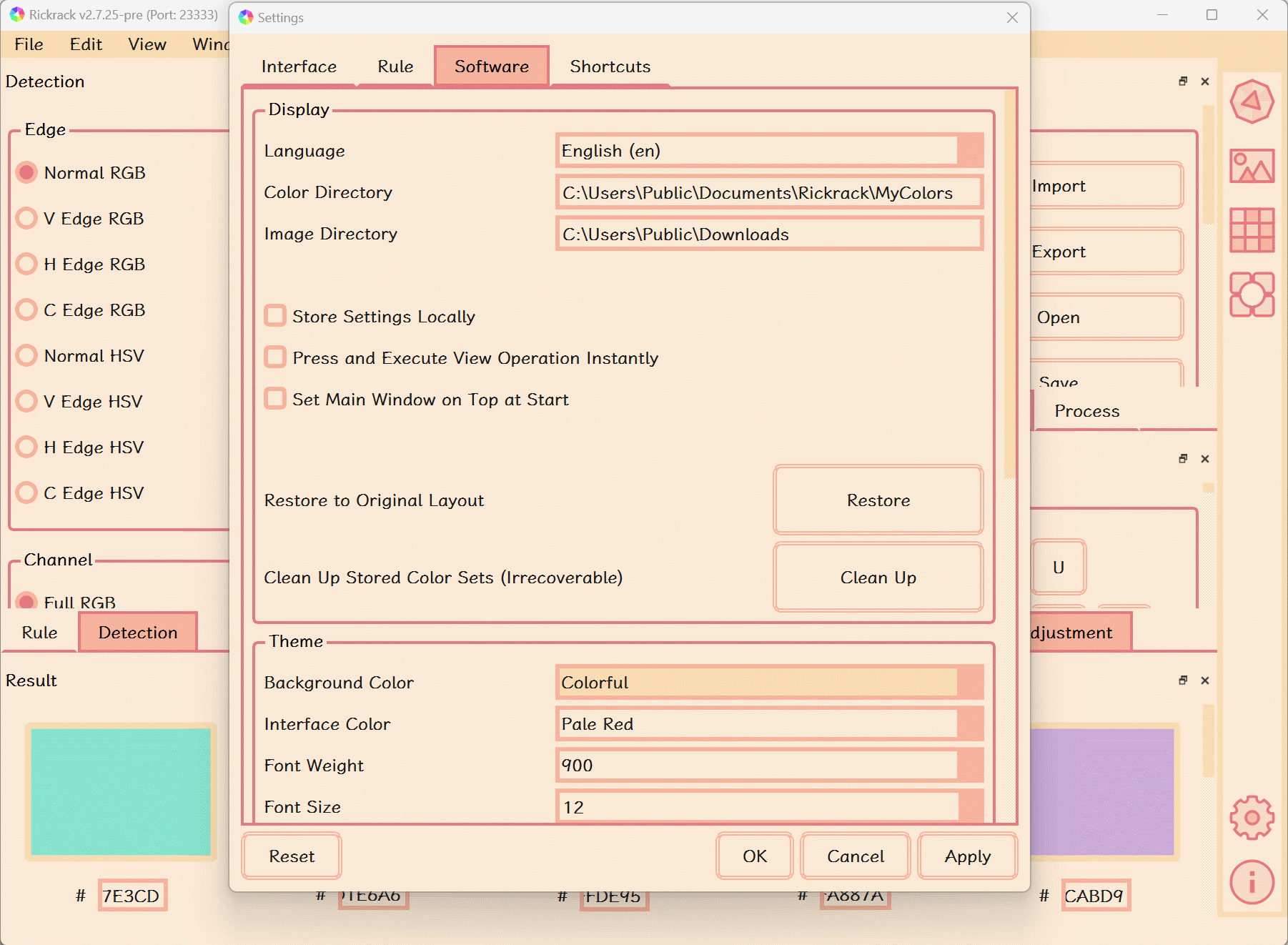Close the Settings dialog
This screenshot has width=1288, height=945.
1012,18
